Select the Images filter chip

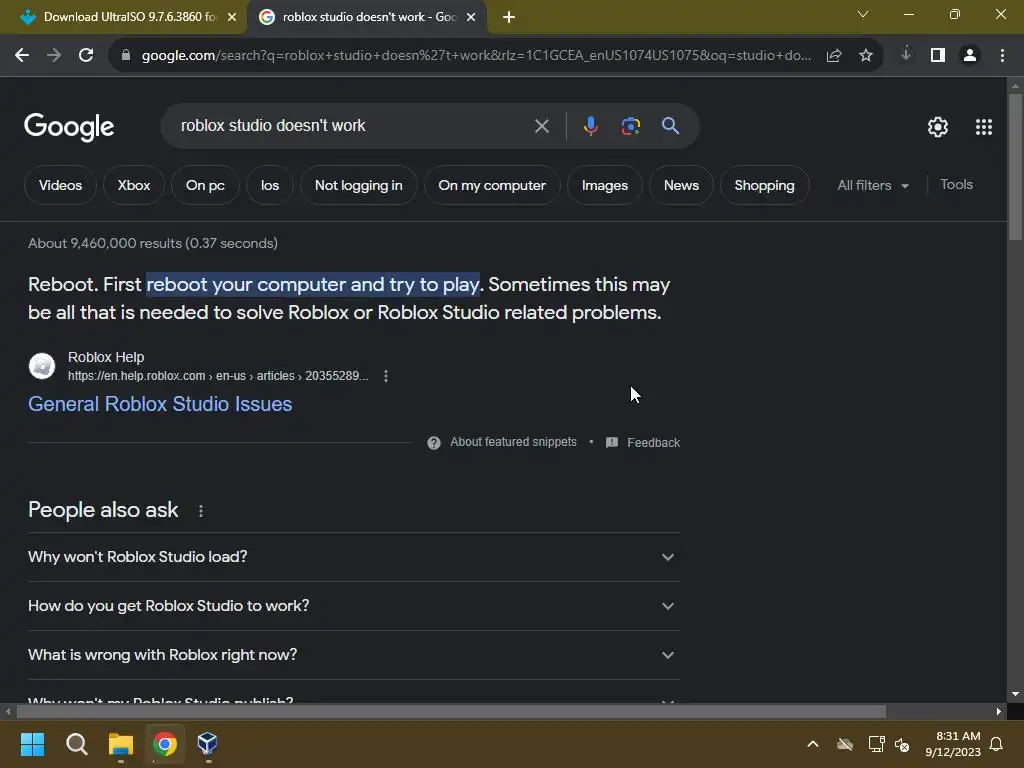tap(605, 185)
